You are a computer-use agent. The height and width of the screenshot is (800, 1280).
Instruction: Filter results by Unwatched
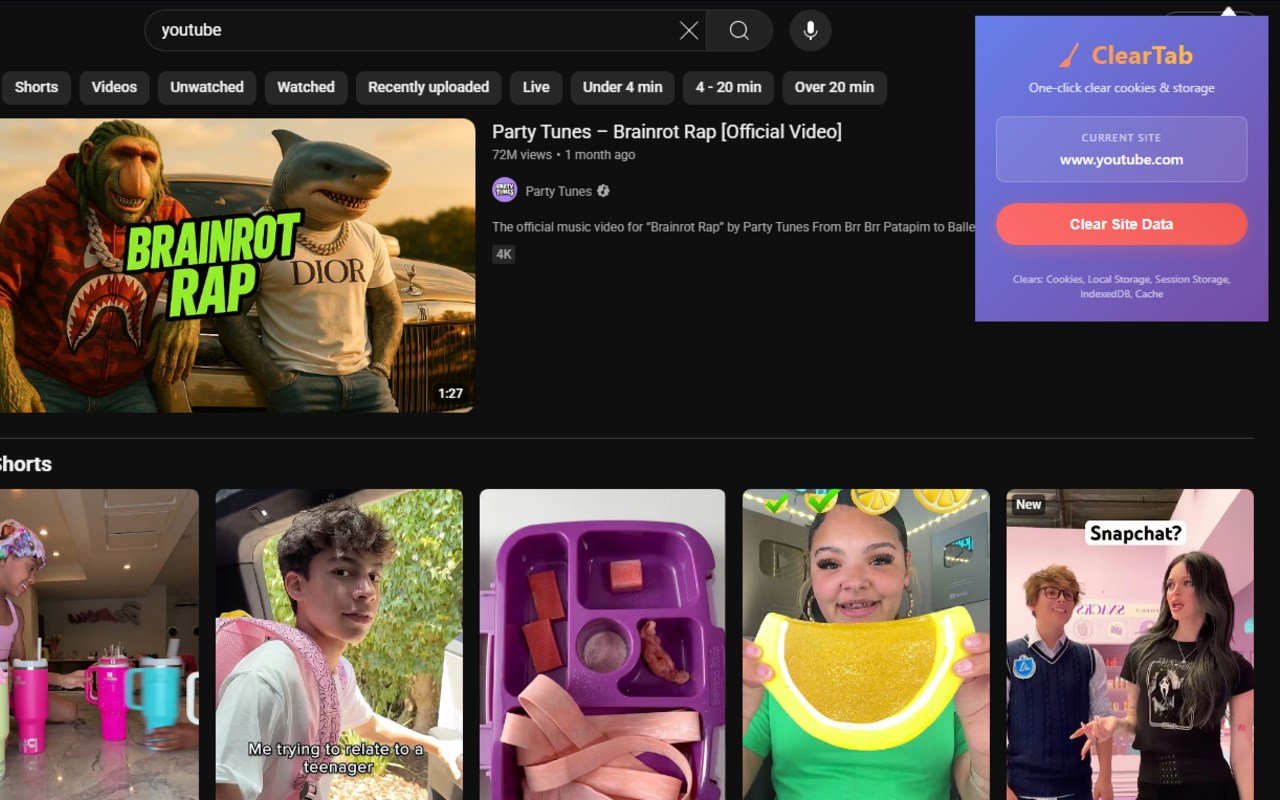click(x=207, y=87)
